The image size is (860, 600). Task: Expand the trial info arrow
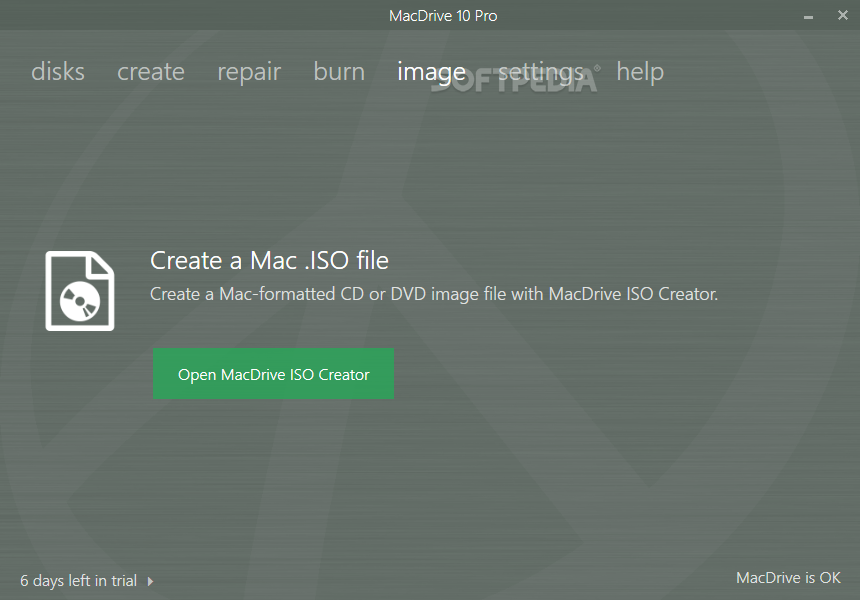[150, 581]
